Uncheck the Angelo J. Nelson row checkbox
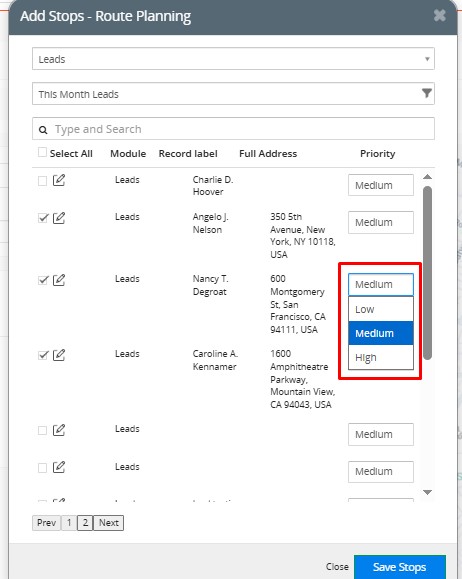This screenshot has height=579, width=462. [x=43, y=218]
